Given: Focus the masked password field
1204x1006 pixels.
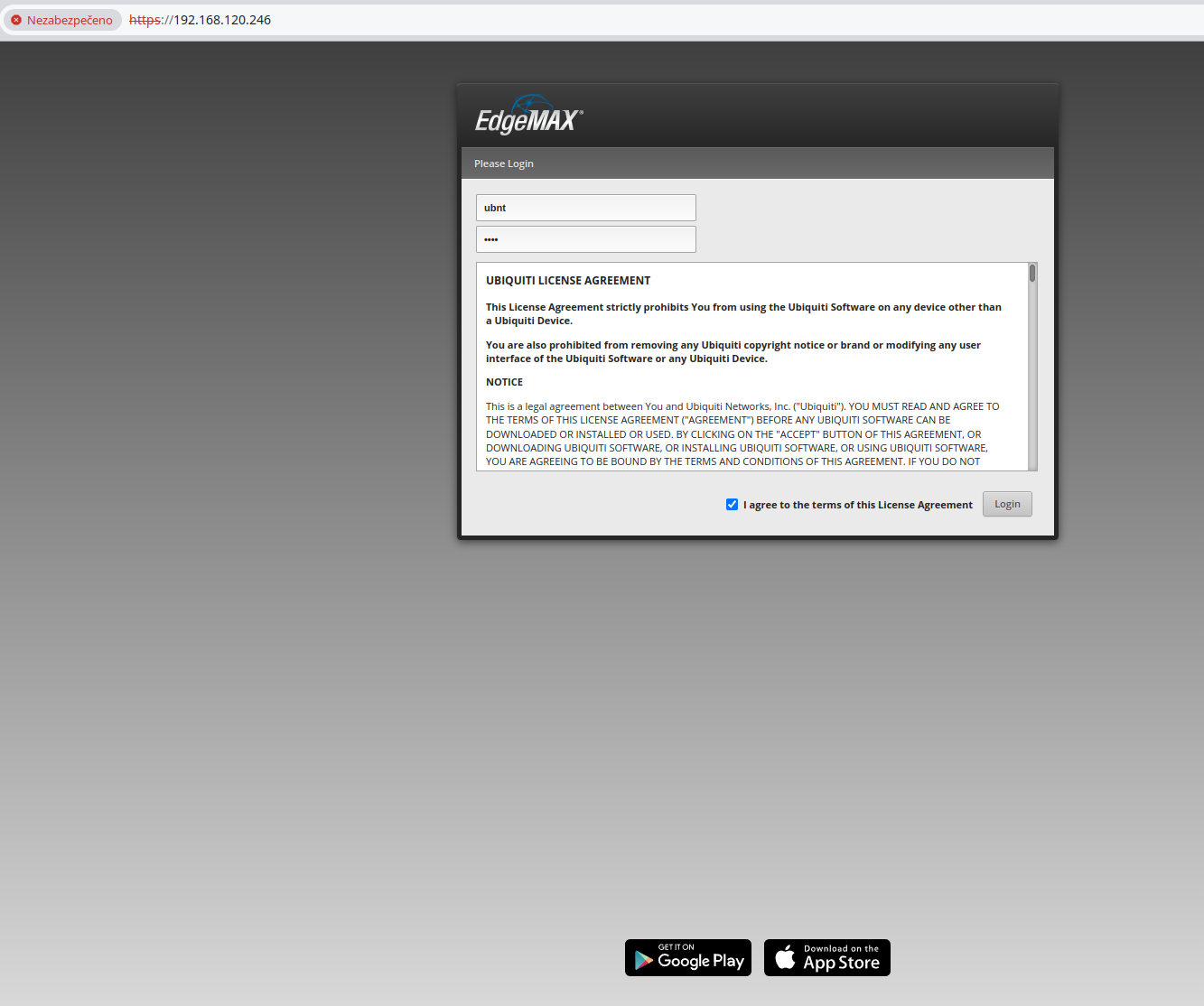Looking at the screenshot, I should click(585, 239).
